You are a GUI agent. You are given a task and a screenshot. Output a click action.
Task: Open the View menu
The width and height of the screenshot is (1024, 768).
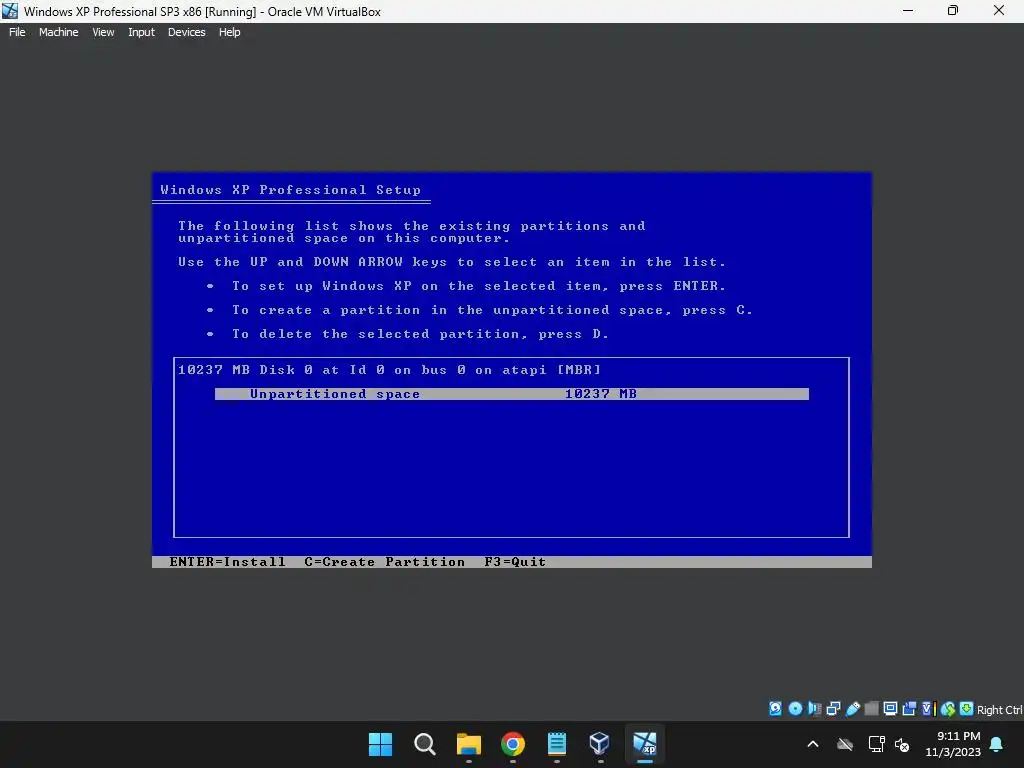(x=103, y=32)
